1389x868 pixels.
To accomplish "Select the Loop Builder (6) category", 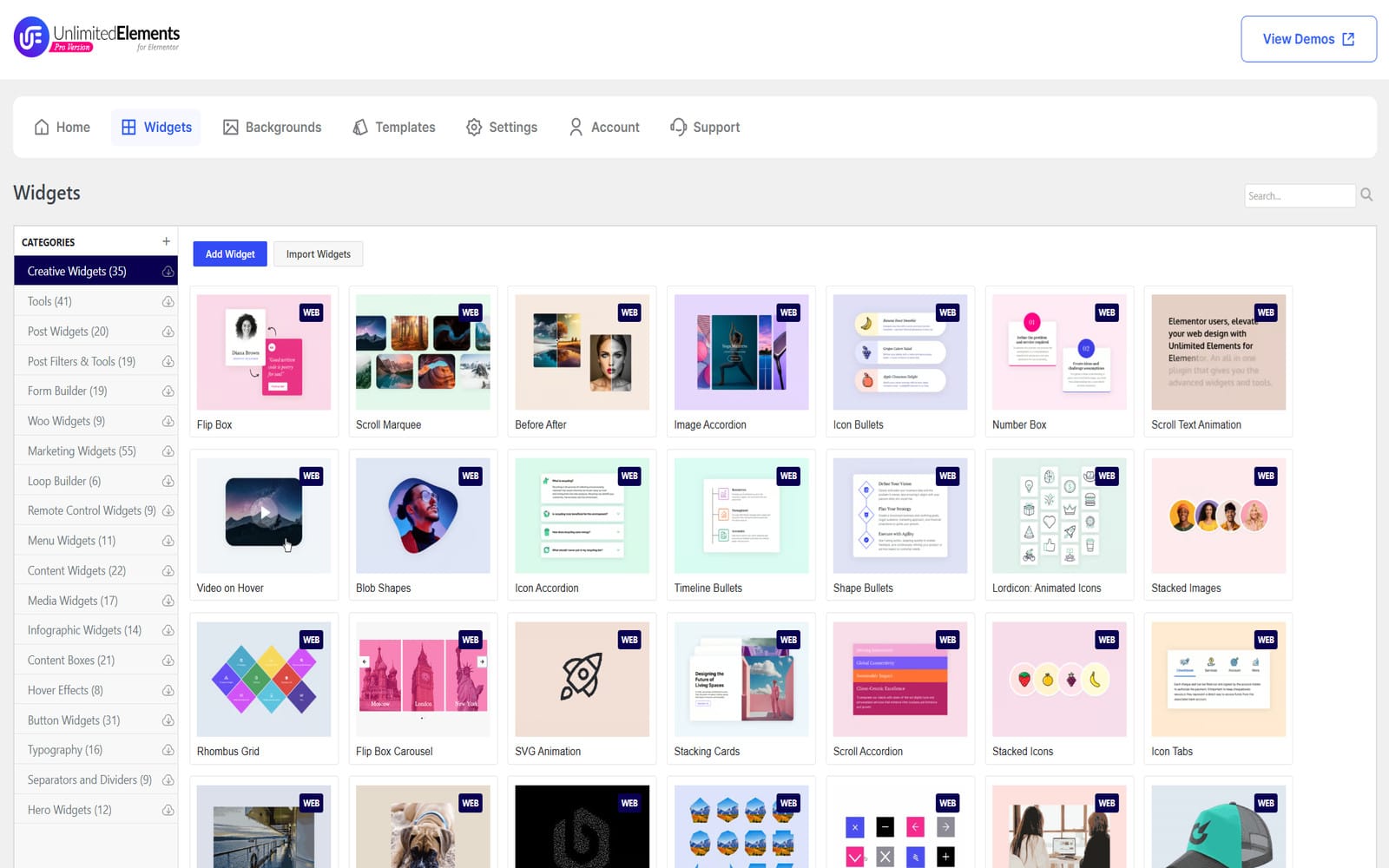I will coord(95,481).
